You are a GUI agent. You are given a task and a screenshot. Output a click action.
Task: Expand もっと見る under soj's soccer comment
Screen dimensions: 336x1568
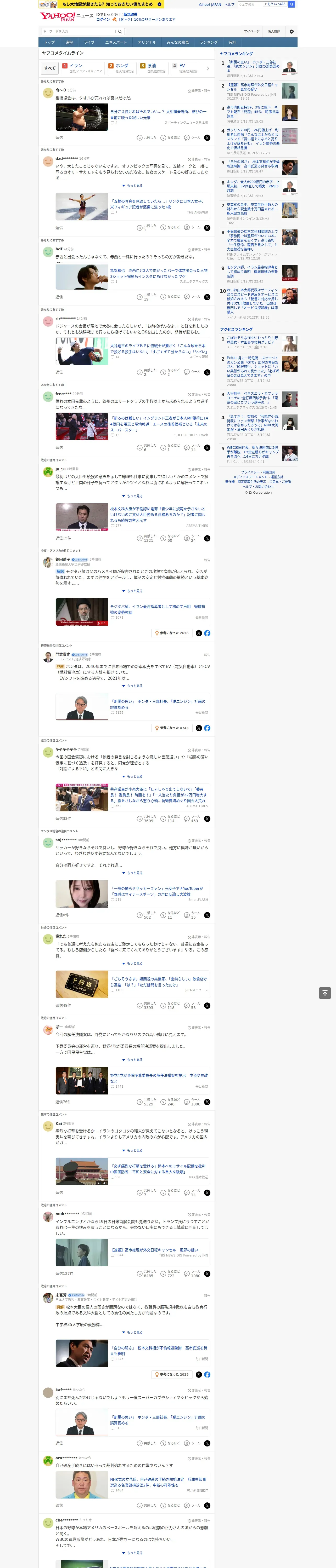(132, 873)
